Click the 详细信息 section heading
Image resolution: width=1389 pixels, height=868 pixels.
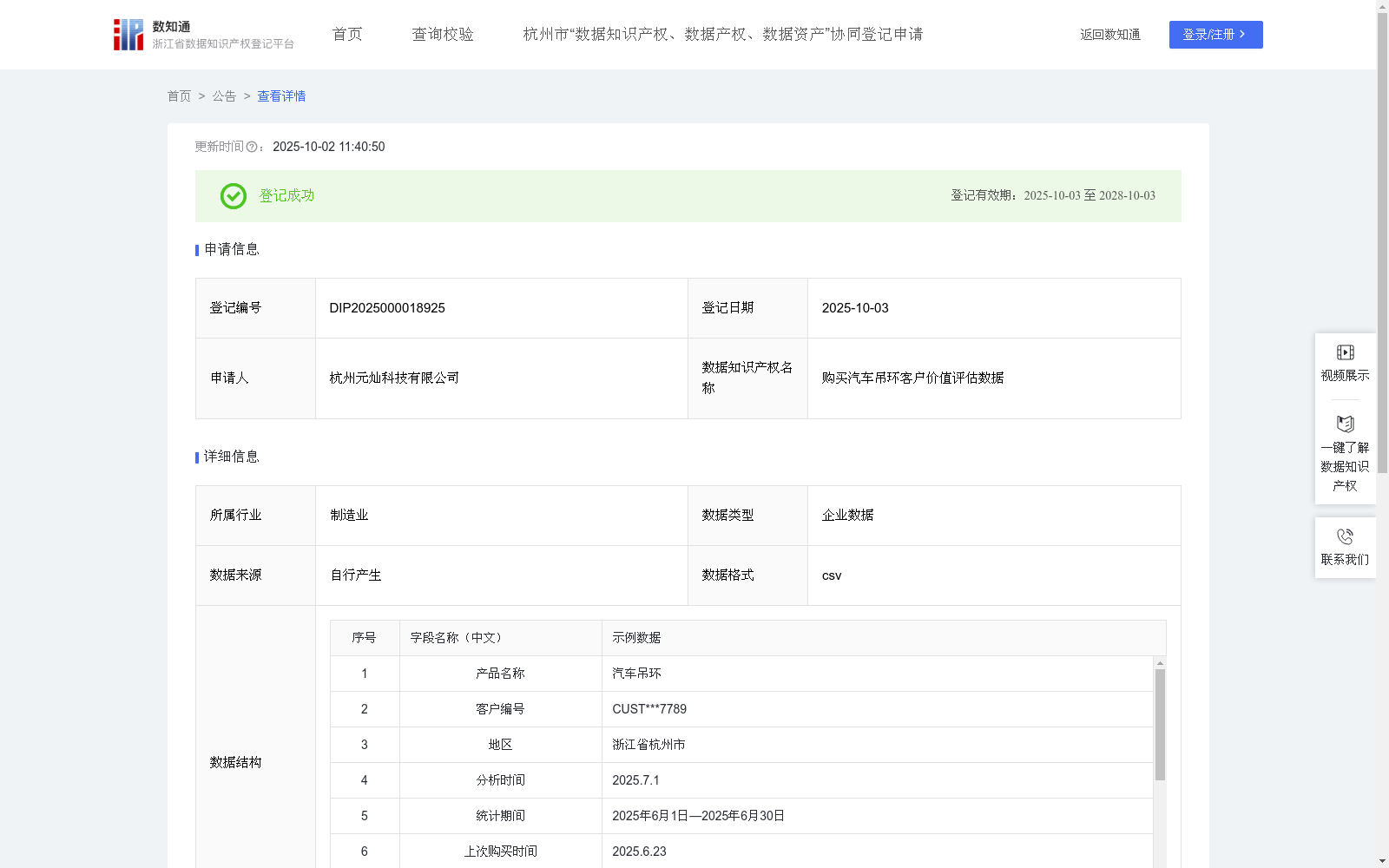point(232,457)
